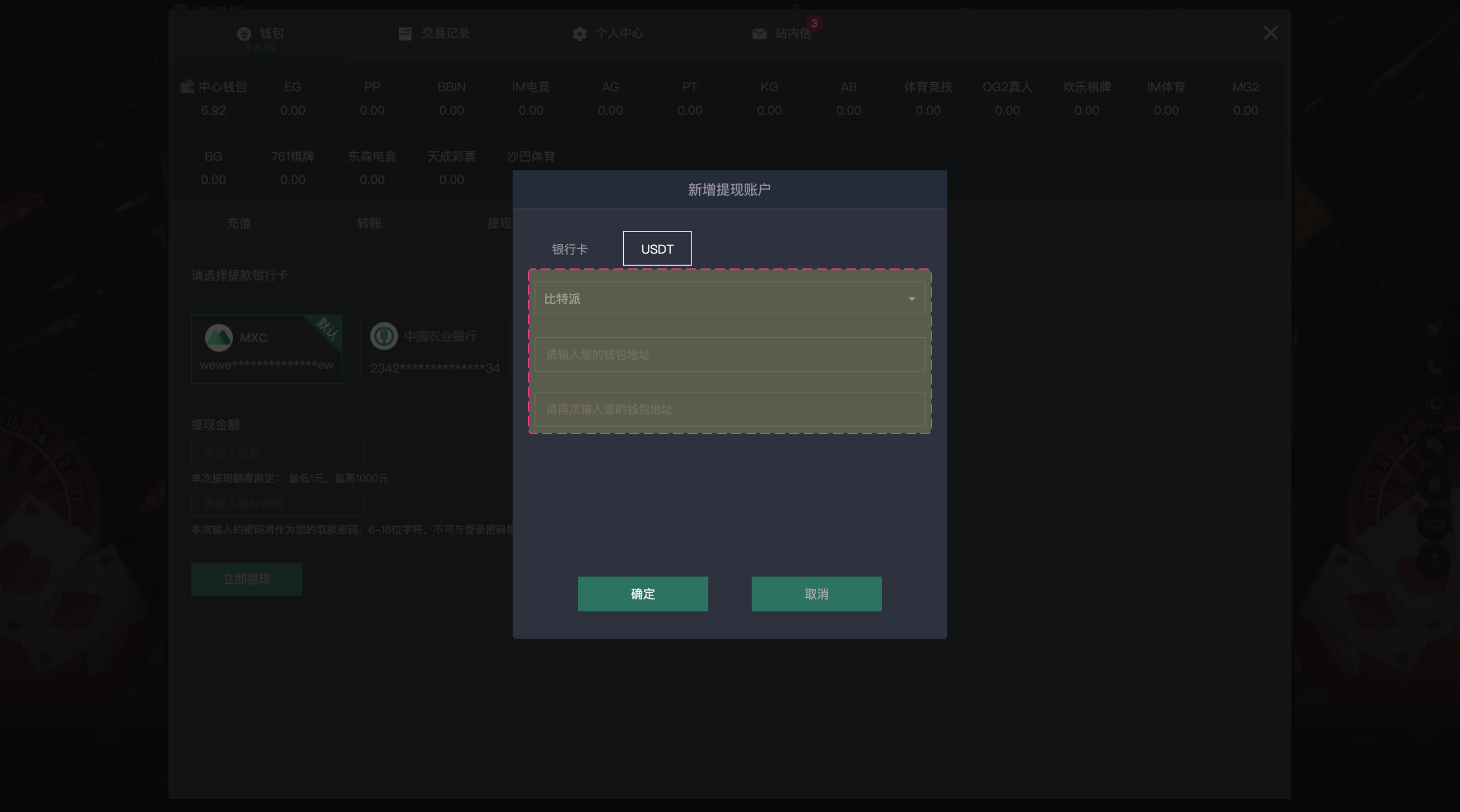Click the 立即提现 withdraw button

[x=247, y=579]
